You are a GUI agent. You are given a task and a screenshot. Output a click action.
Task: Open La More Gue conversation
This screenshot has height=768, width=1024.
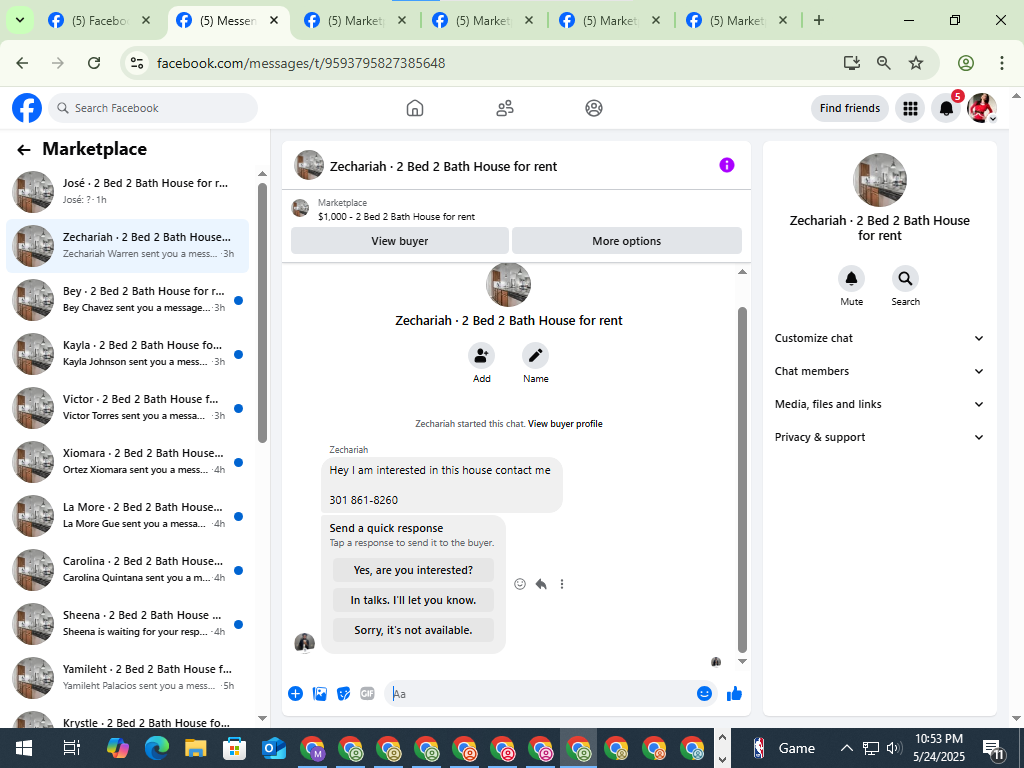(x=128, y=516)
